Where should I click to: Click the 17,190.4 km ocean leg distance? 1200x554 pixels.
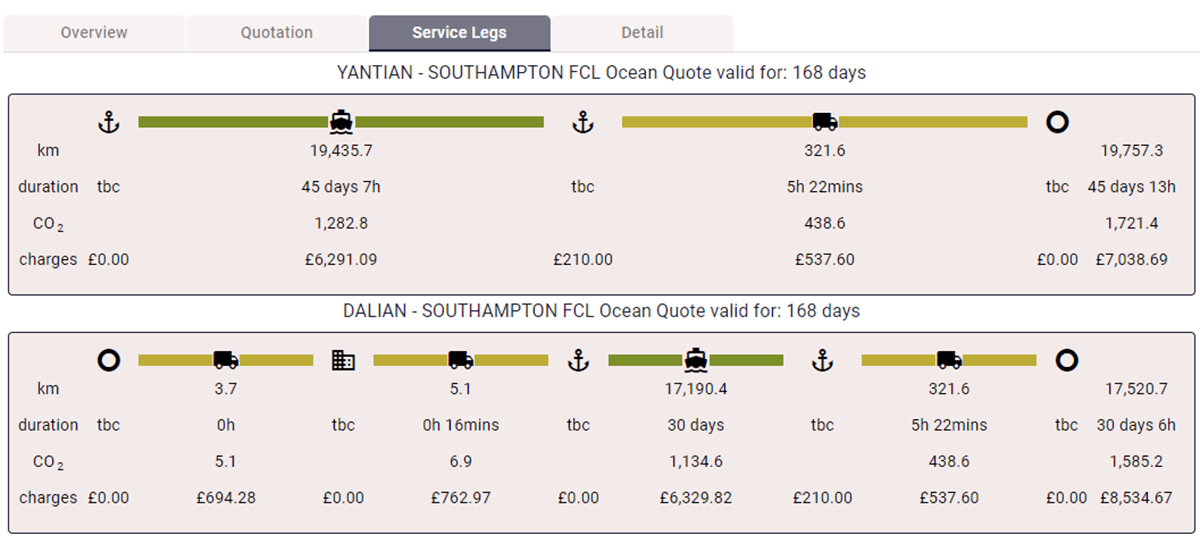[695, 389]
